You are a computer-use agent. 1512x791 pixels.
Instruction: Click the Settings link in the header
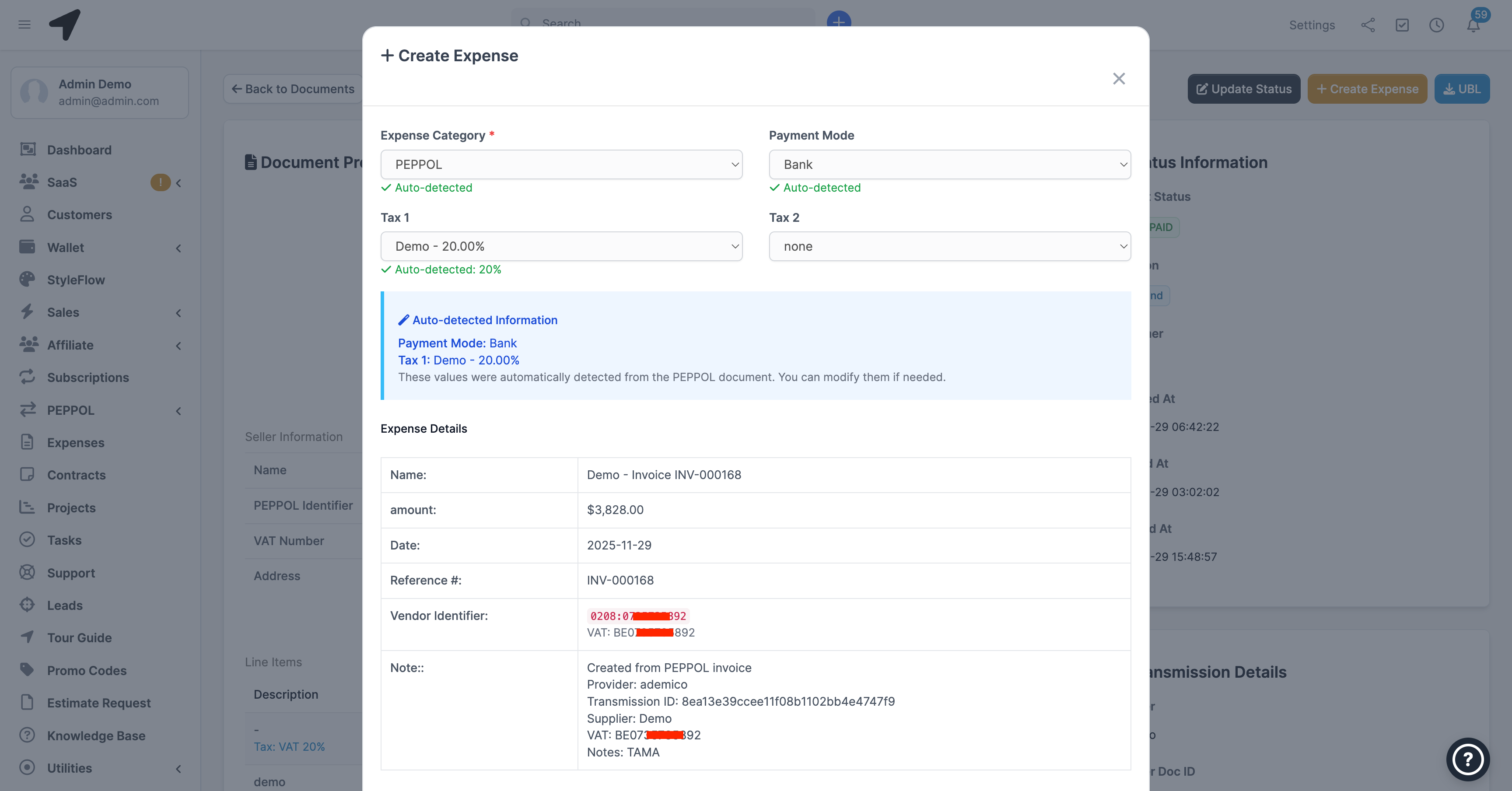1311,25
